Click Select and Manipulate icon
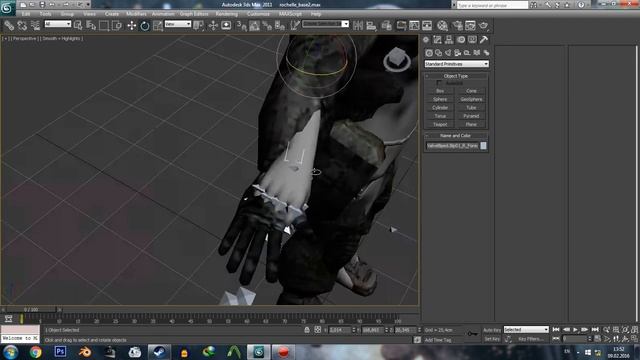 pos(213,26)
